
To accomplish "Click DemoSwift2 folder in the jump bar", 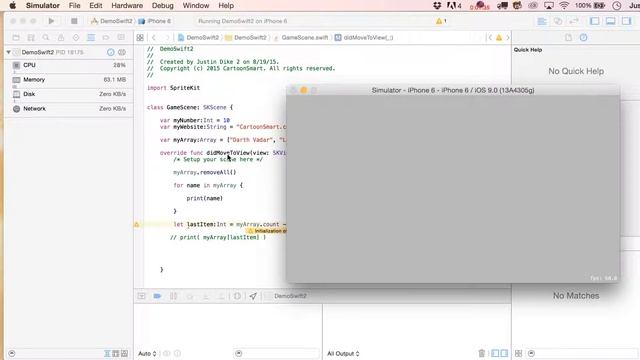I will point(246,38).
